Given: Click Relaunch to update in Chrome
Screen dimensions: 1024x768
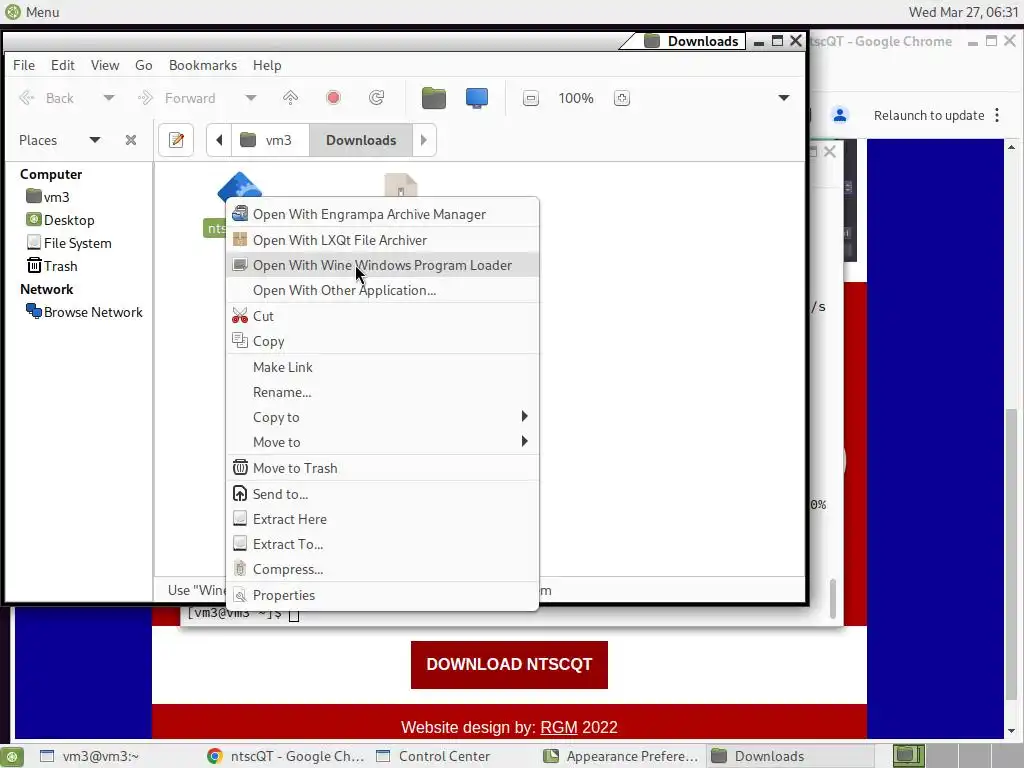Looking at the screenshot, I should tap(929, 116).
